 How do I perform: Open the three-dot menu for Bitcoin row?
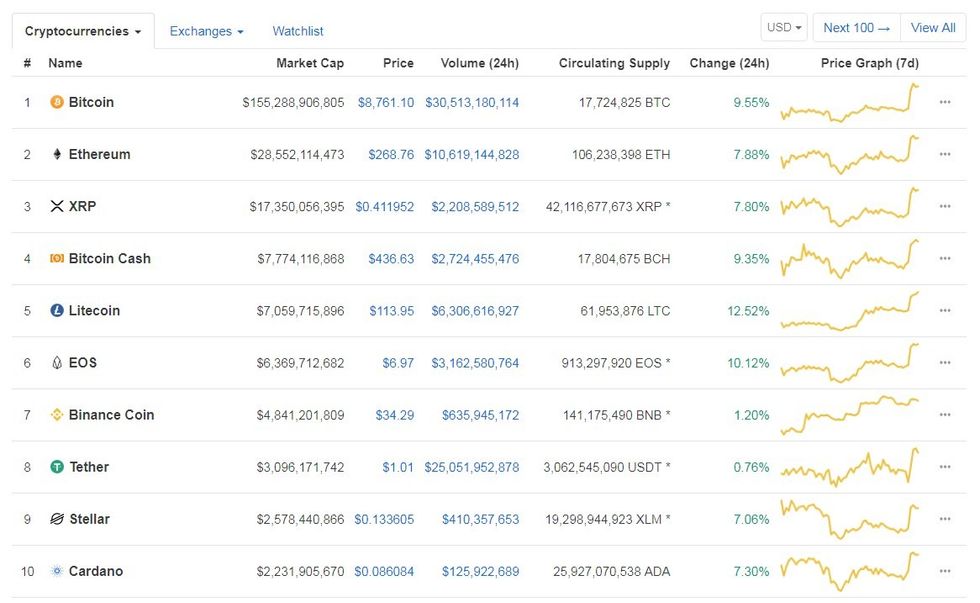(x=945, y=103)
